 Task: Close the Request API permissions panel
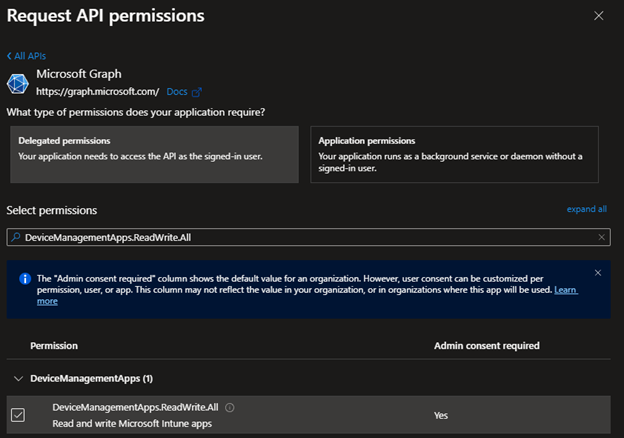(599, 16)
